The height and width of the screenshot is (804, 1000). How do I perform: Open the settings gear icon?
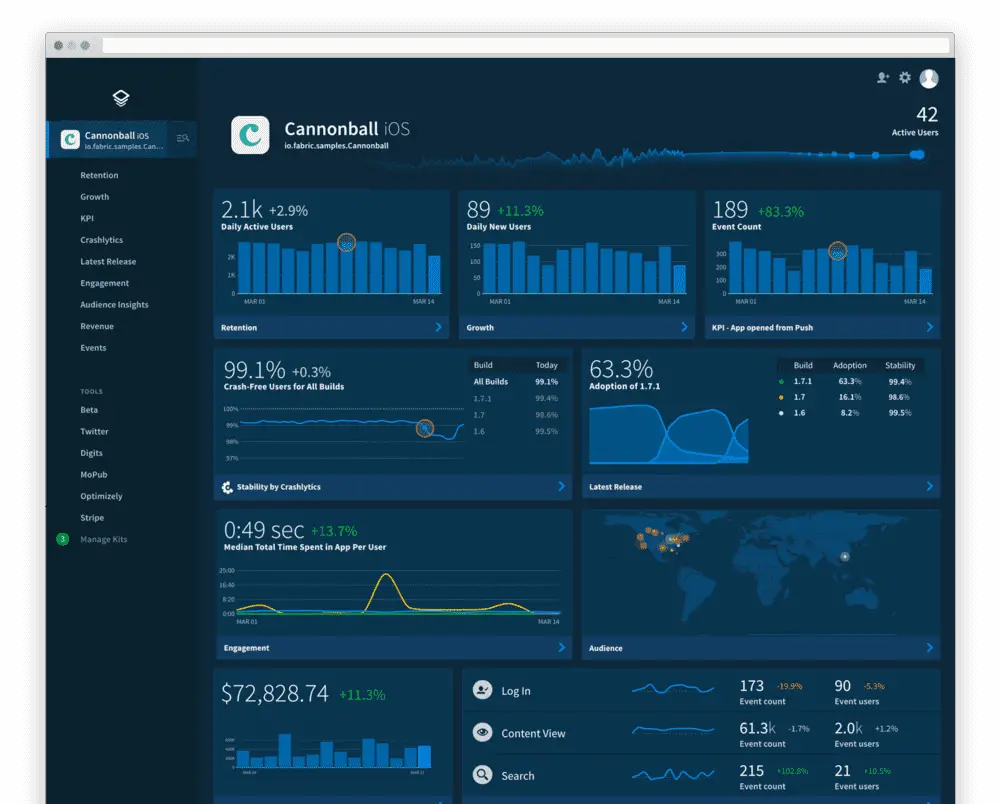pos(905,78)
